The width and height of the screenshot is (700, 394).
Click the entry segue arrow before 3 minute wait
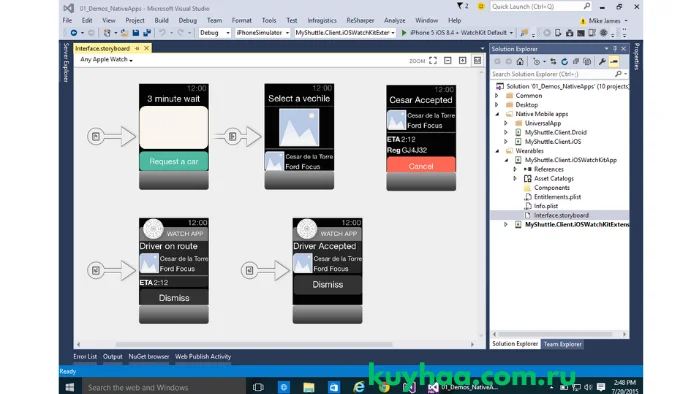point(112,137)
